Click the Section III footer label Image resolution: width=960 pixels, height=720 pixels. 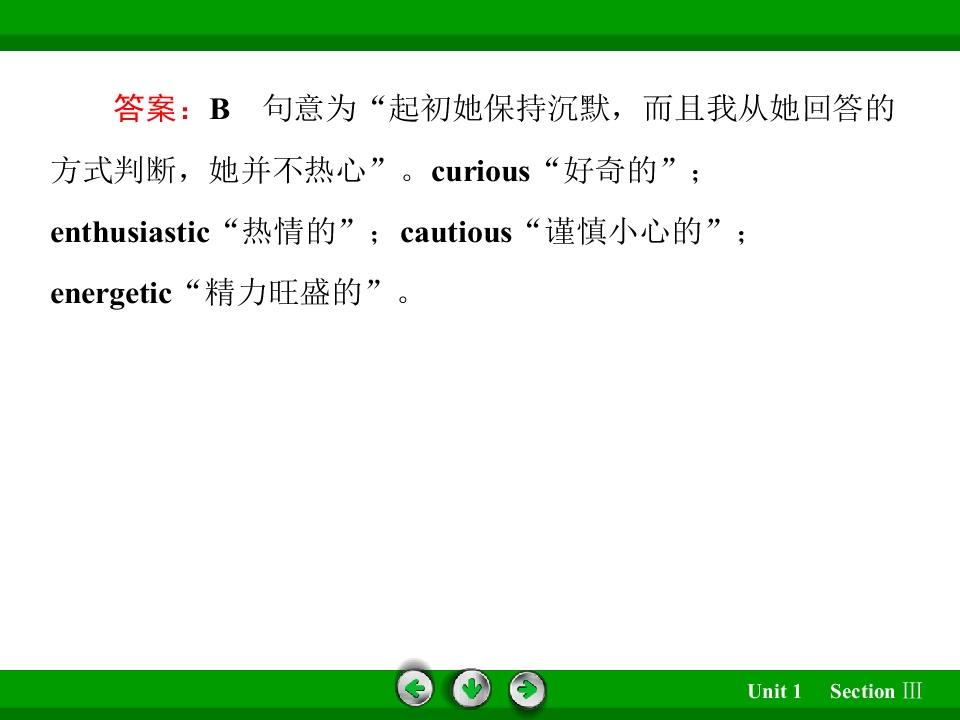pyautogui.click(x=876, y=691)
